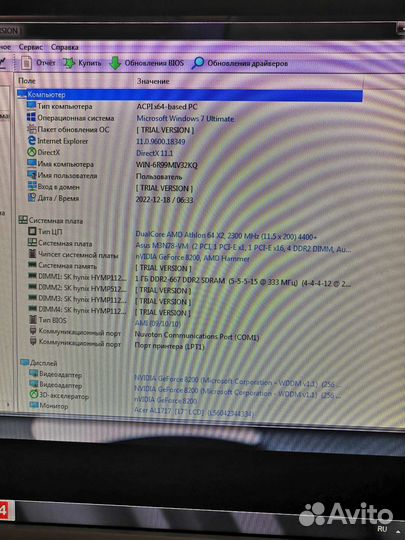
Task: Open the Справка menu
Action: tap(64, 47)
